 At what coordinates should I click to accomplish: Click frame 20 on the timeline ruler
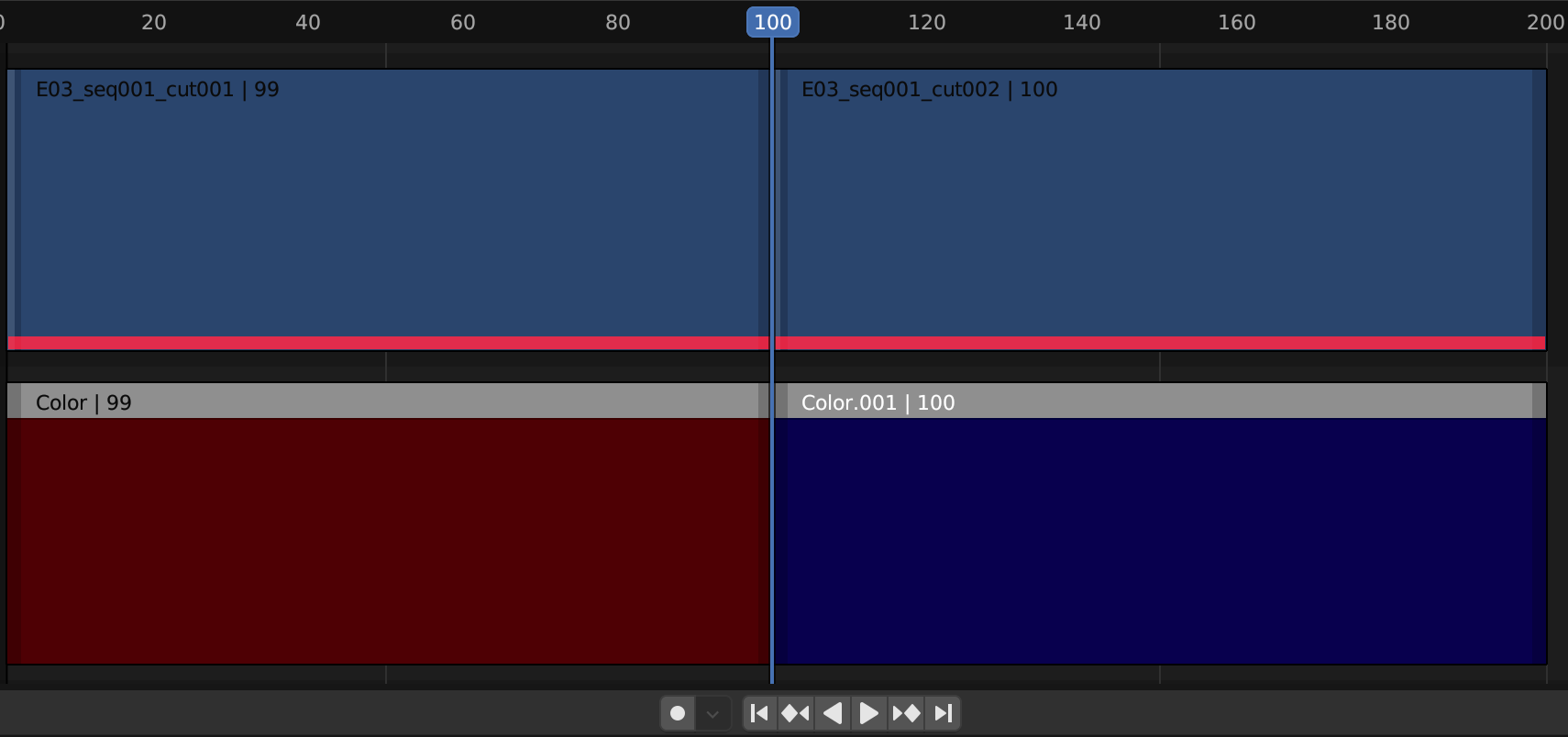click(154, 22)
